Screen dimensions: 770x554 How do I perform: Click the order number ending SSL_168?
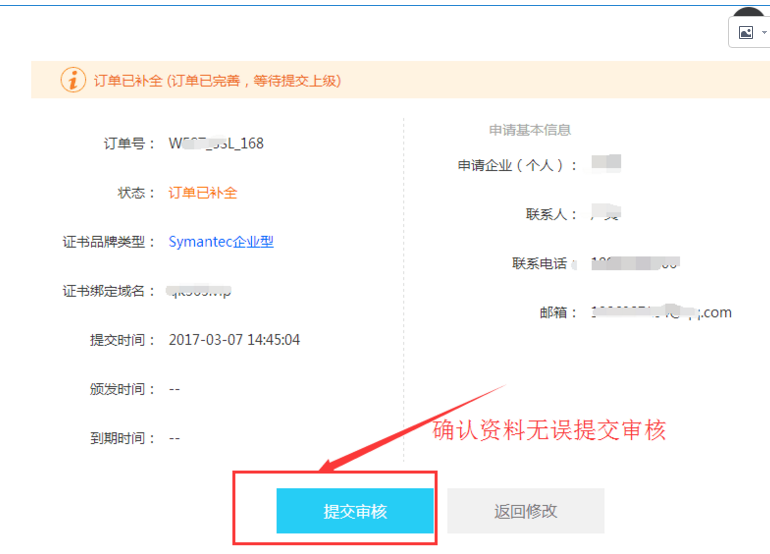click(x=216, y=143)
